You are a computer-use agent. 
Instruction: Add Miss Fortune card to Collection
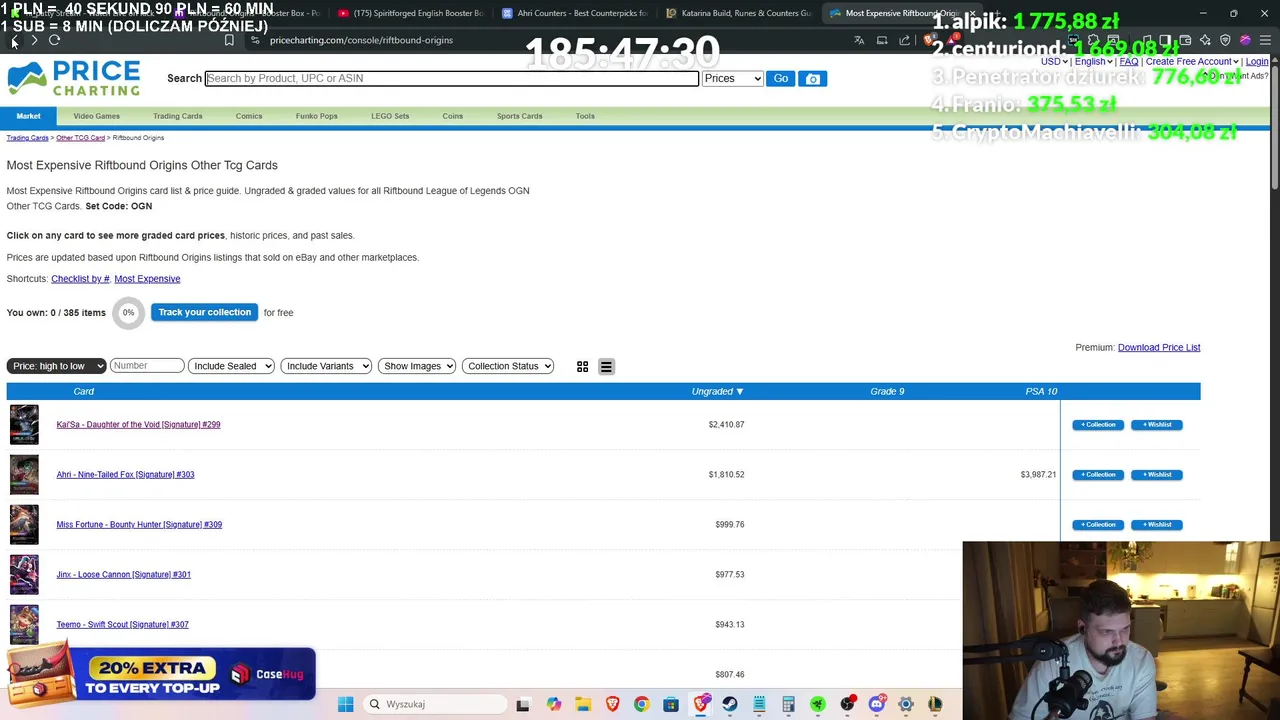[x=1098, y=525]
